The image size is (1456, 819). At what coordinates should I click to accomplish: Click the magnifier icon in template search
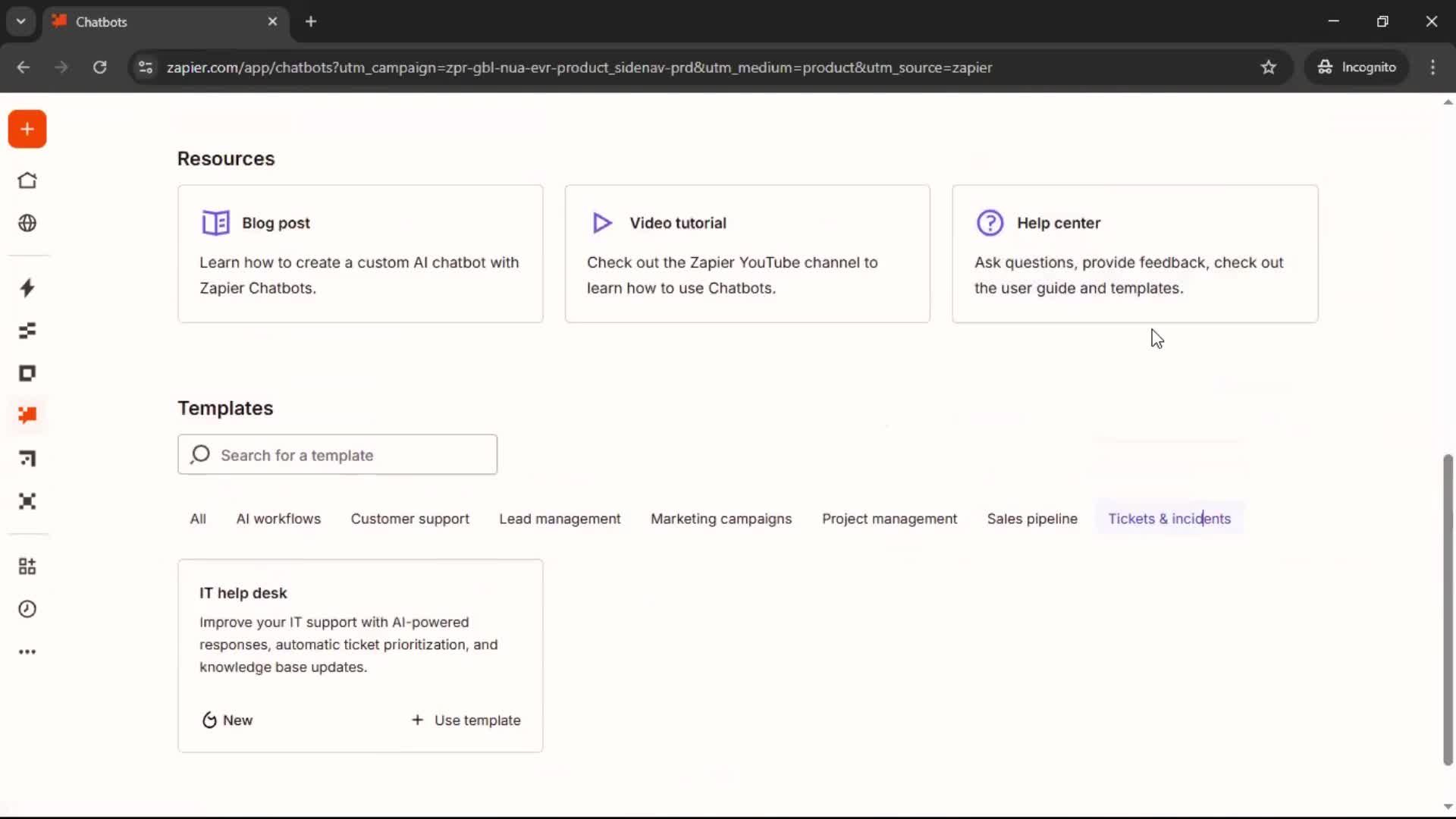200,454
